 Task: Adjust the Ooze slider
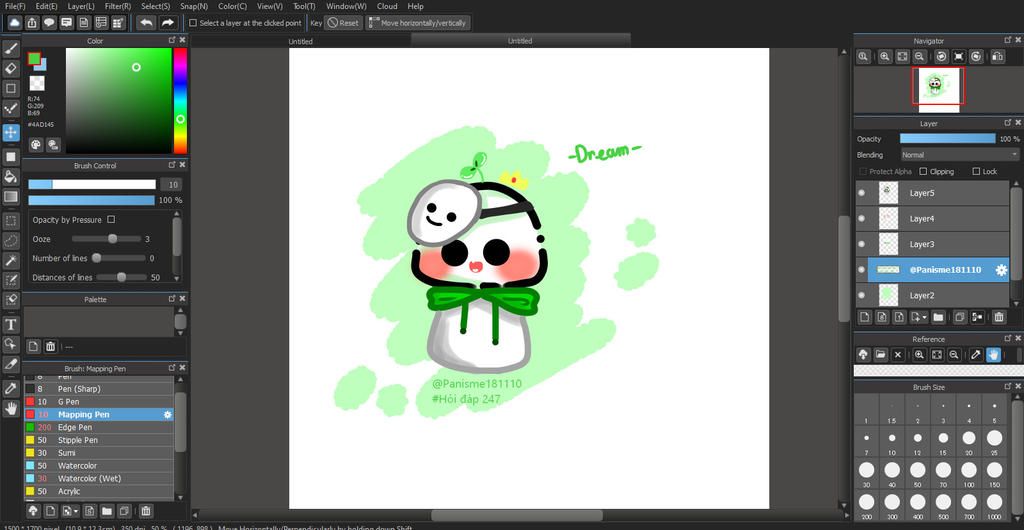pyautogui.click(x=106, y=239)
